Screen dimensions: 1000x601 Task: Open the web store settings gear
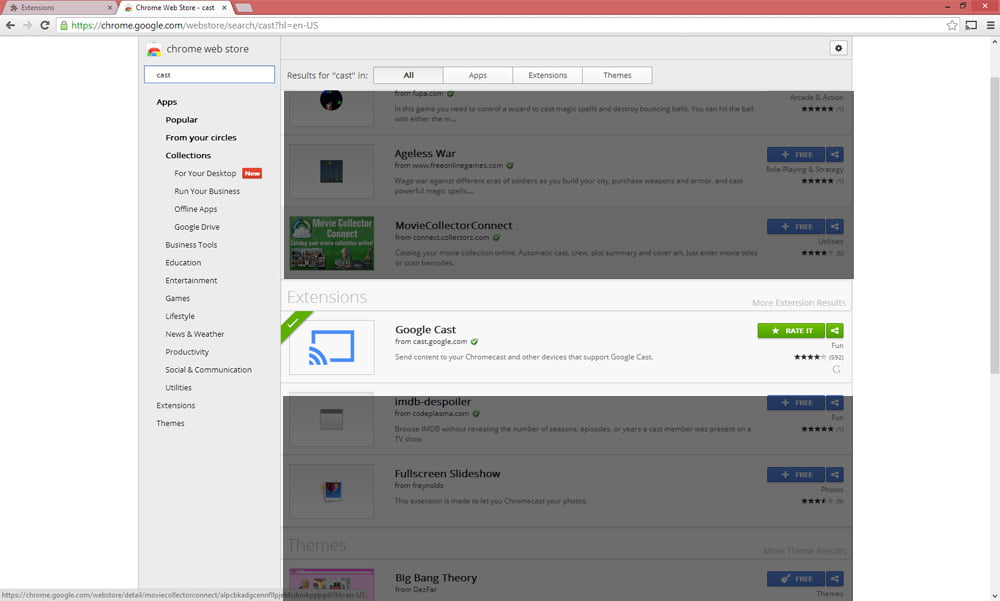(x=838, y=48)
